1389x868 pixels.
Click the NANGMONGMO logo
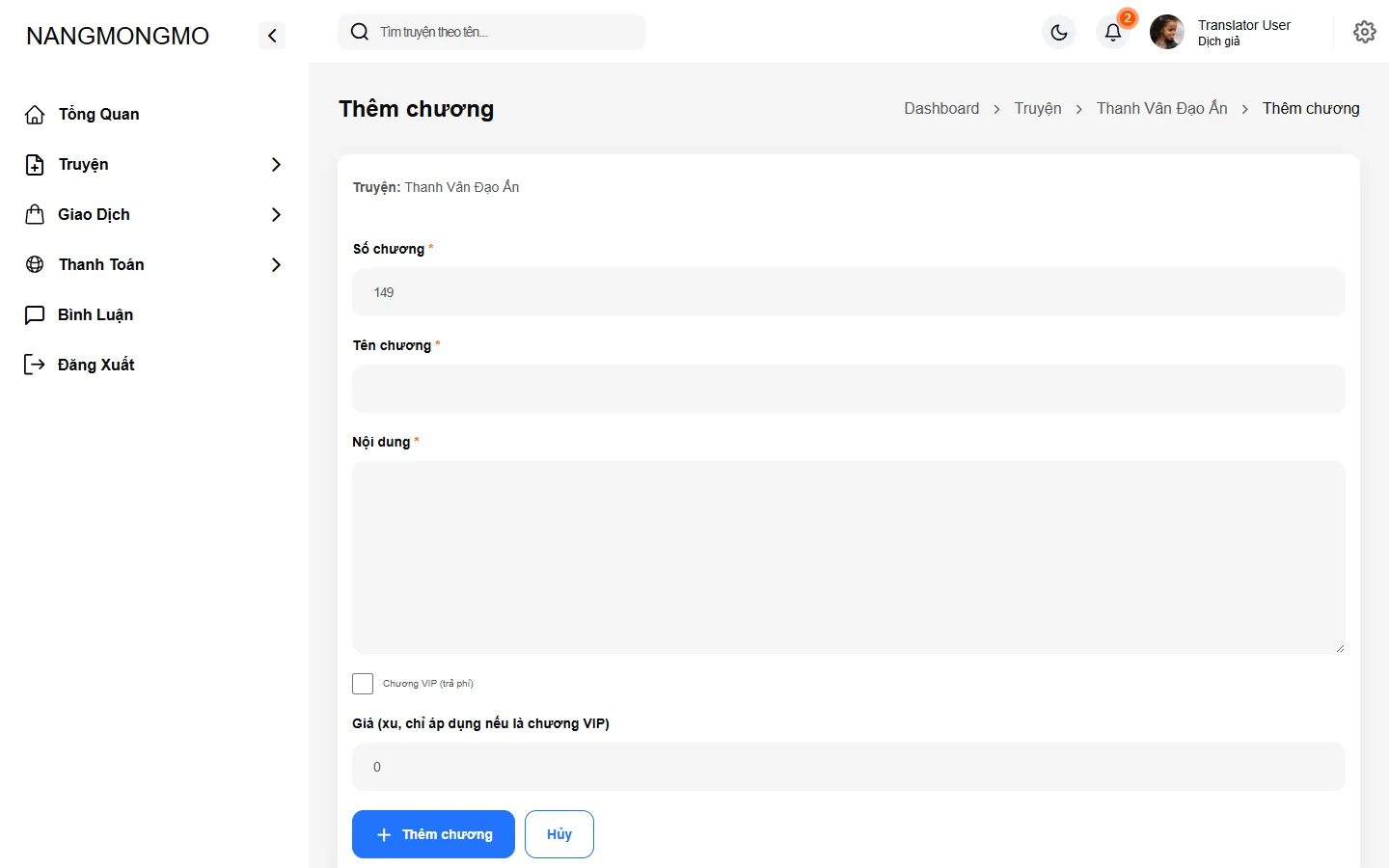pos(118,36)
